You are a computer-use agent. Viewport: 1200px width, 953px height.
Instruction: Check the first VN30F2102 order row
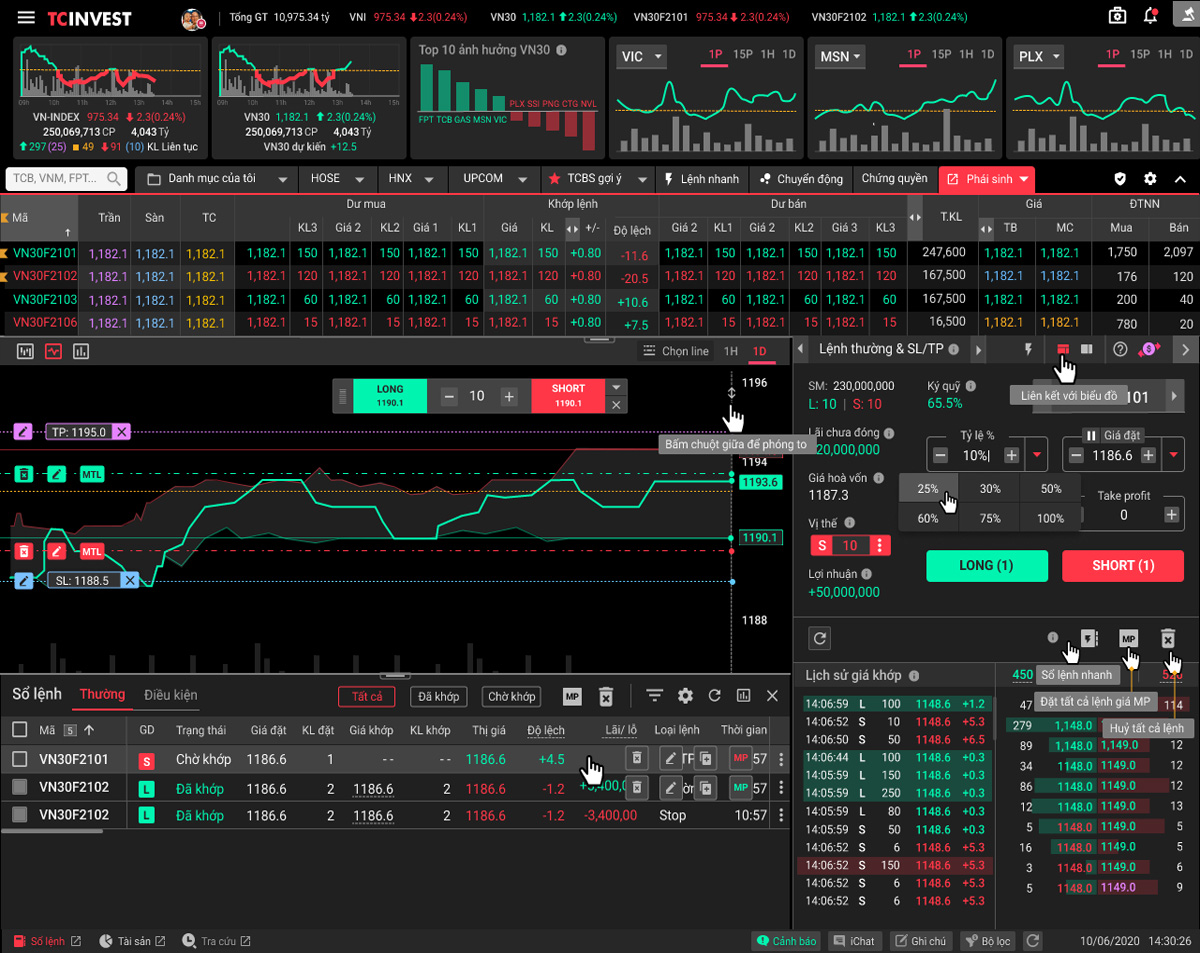tap(19, 787)
